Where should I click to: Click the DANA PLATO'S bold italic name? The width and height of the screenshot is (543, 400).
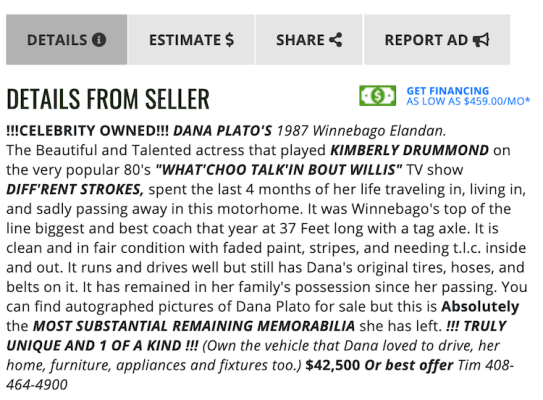[223, 131]
